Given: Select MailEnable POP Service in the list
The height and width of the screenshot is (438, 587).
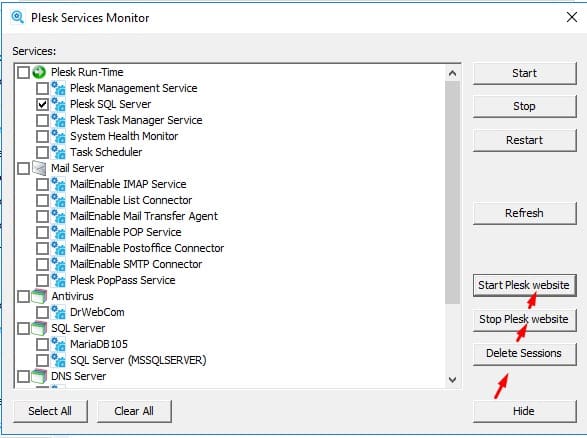Looking at the screenshot, I should (126, 232).
